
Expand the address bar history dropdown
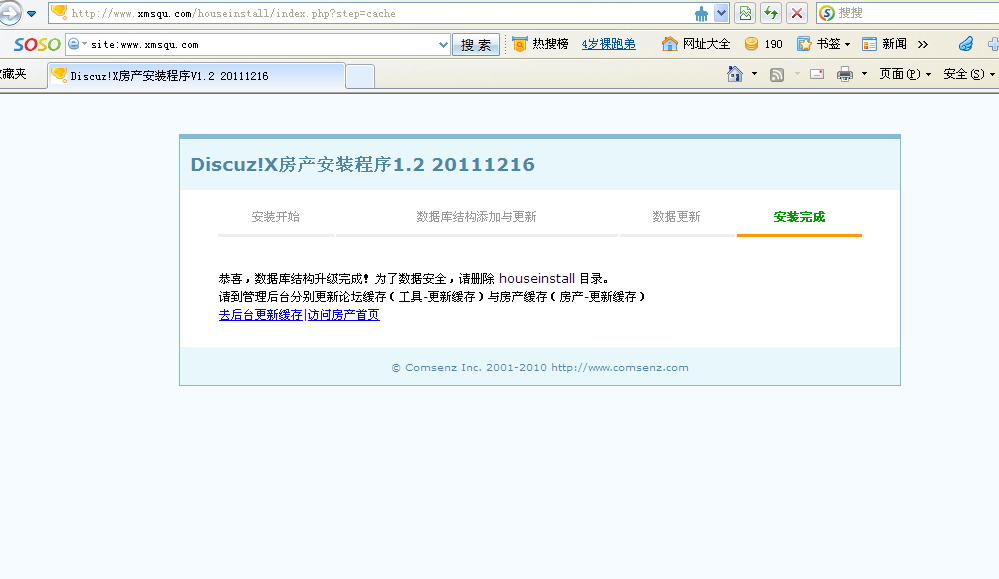[721, 13]
